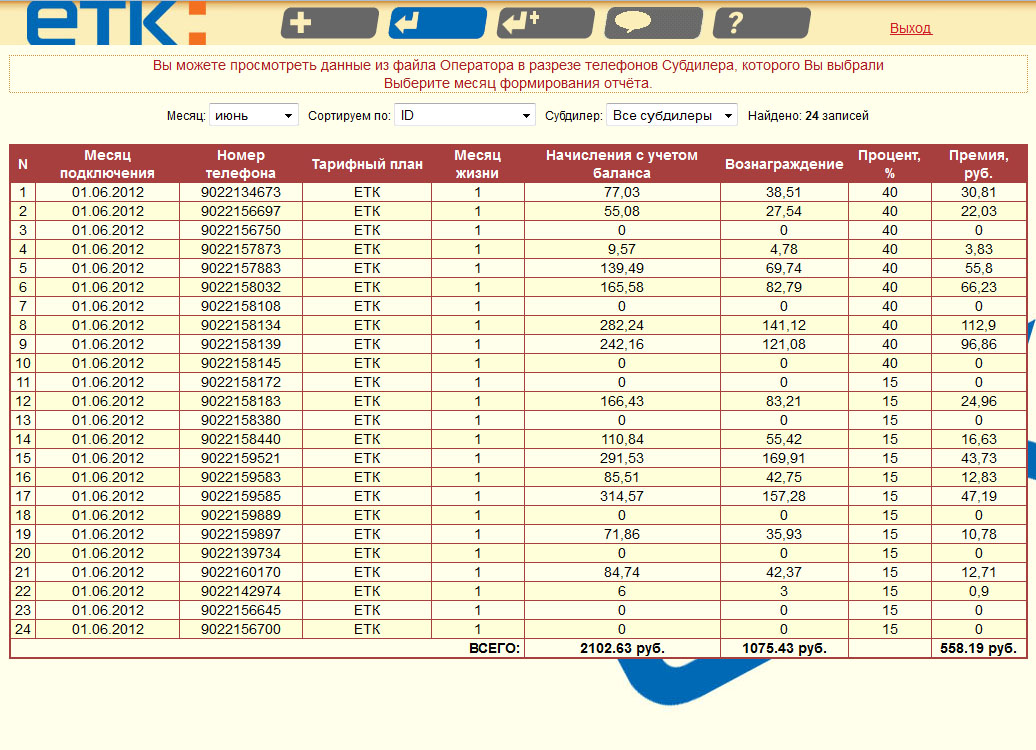Click bonus value 112,9
Image resolution: width=1036 pixels, height=750 pixels.
pyautogui.click(x=979, y=325)
